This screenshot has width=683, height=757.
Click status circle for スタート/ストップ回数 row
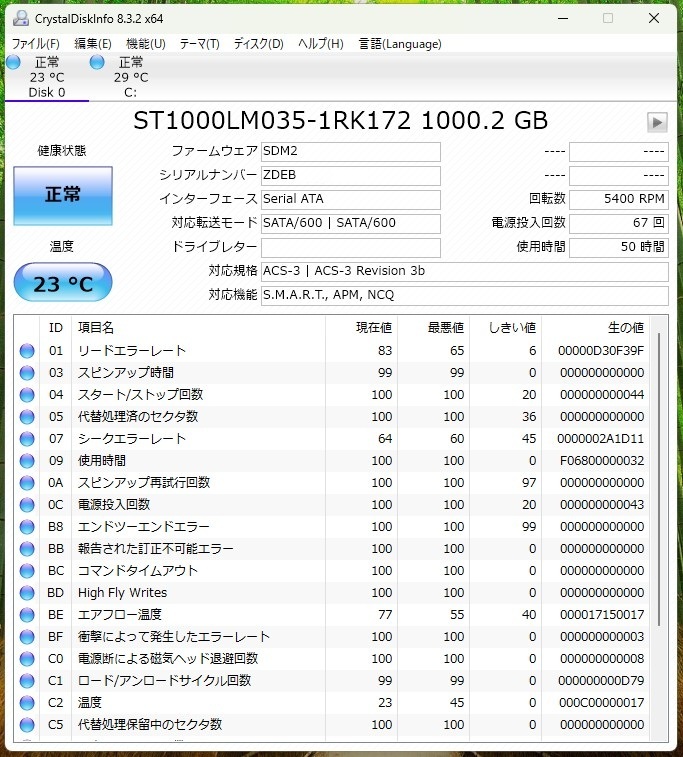27,395
